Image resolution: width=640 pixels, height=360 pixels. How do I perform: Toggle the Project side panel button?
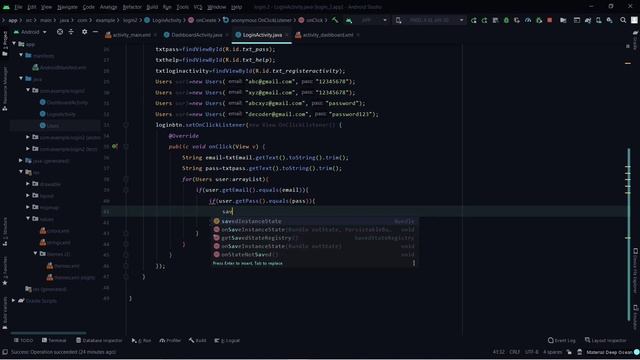point(5,43)
